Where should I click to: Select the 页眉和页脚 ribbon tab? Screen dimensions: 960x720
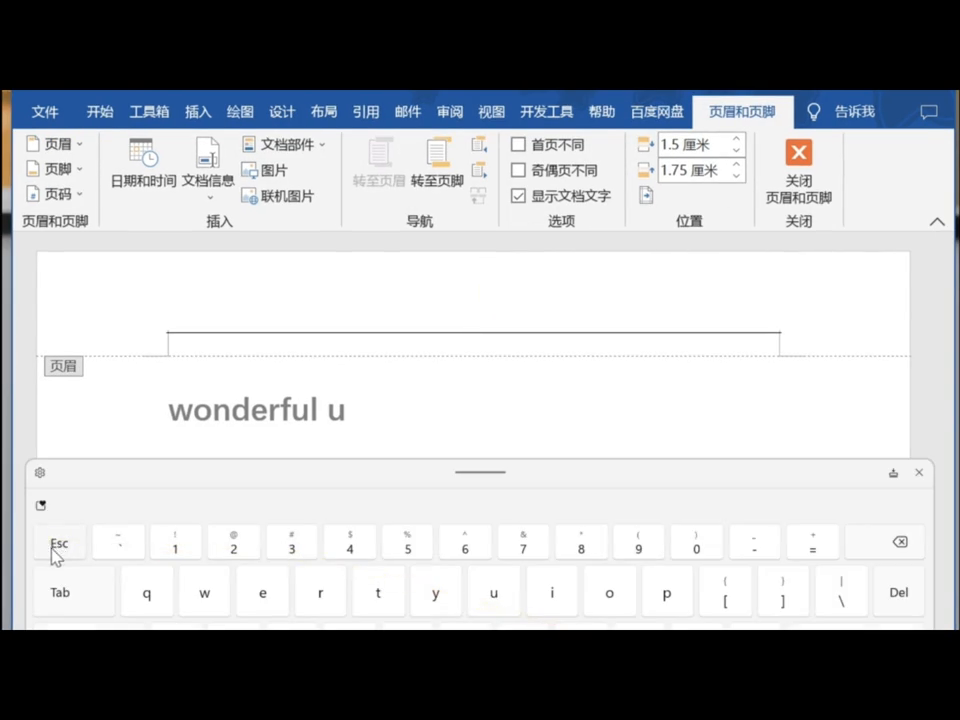742,111
